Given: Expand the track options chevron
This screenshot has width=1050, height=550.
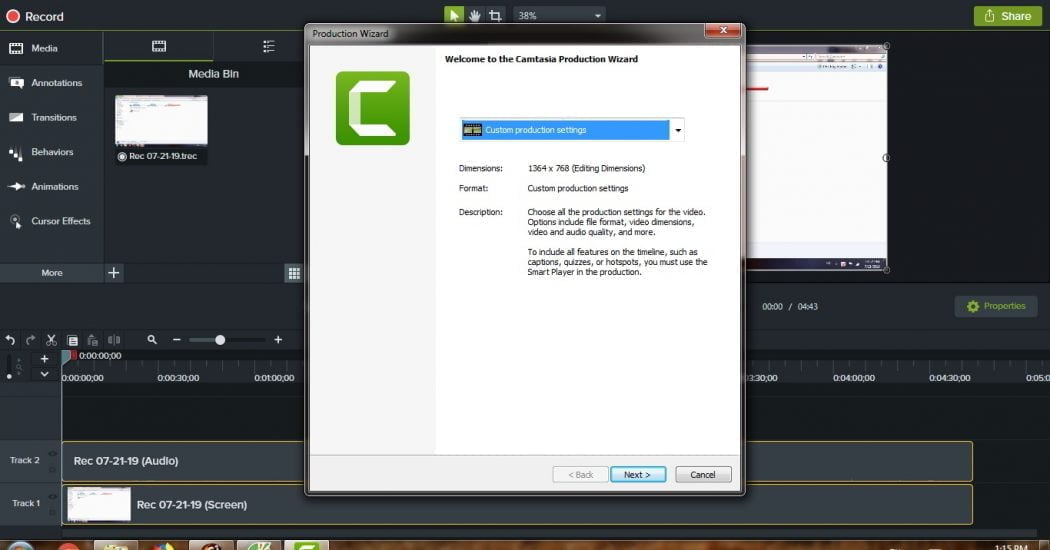Looking at the screenshot, I should tap(44, 374).
